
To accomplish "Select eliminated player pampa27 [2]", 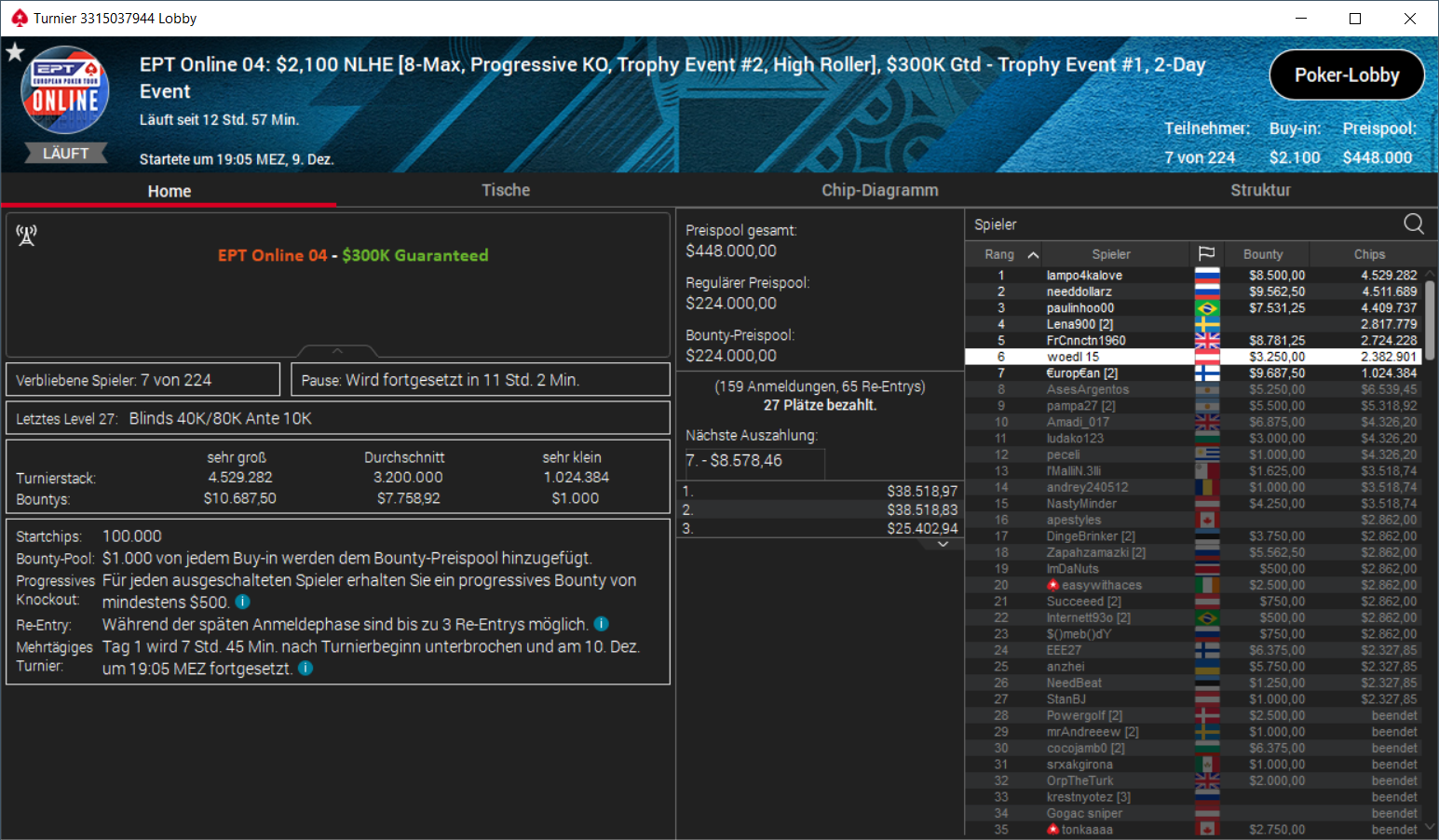I will click(1194, 406).
